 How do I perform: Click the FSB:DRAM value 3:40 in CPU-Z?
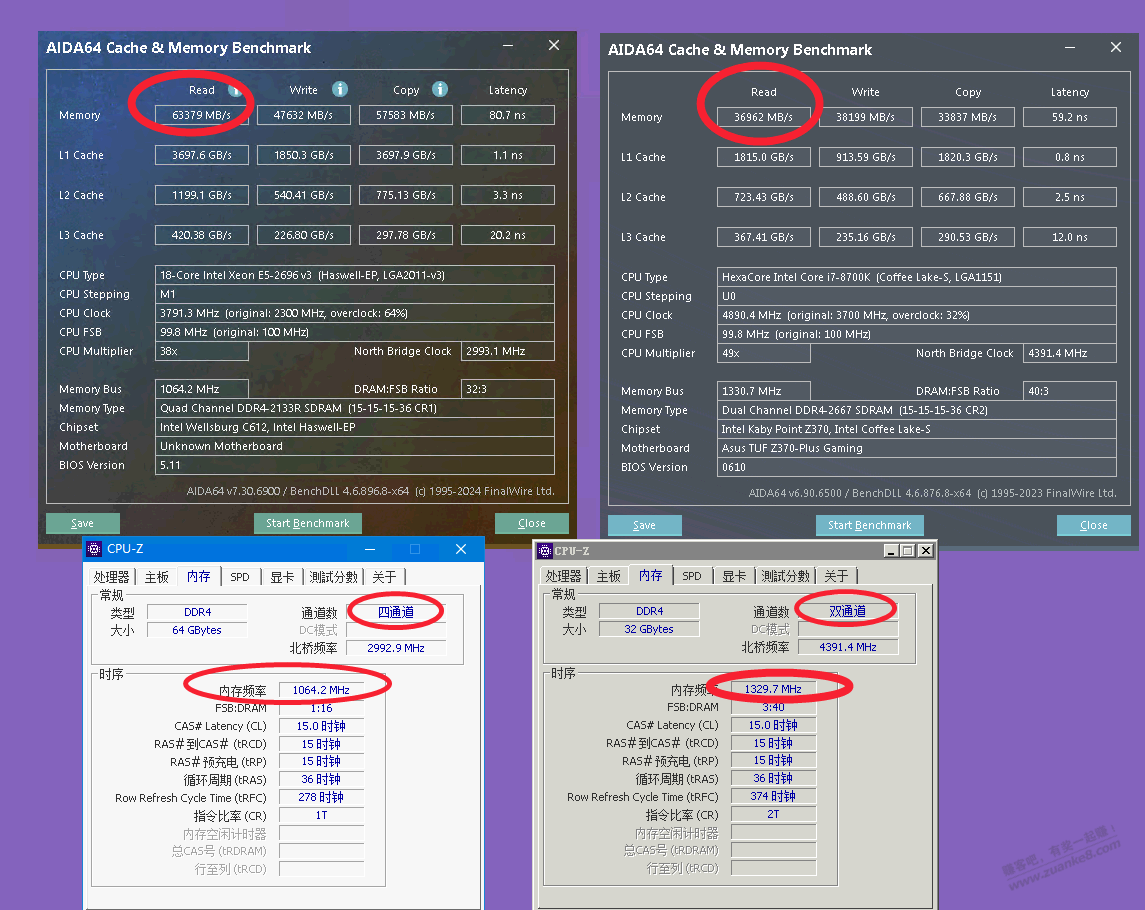click(773, 708)
